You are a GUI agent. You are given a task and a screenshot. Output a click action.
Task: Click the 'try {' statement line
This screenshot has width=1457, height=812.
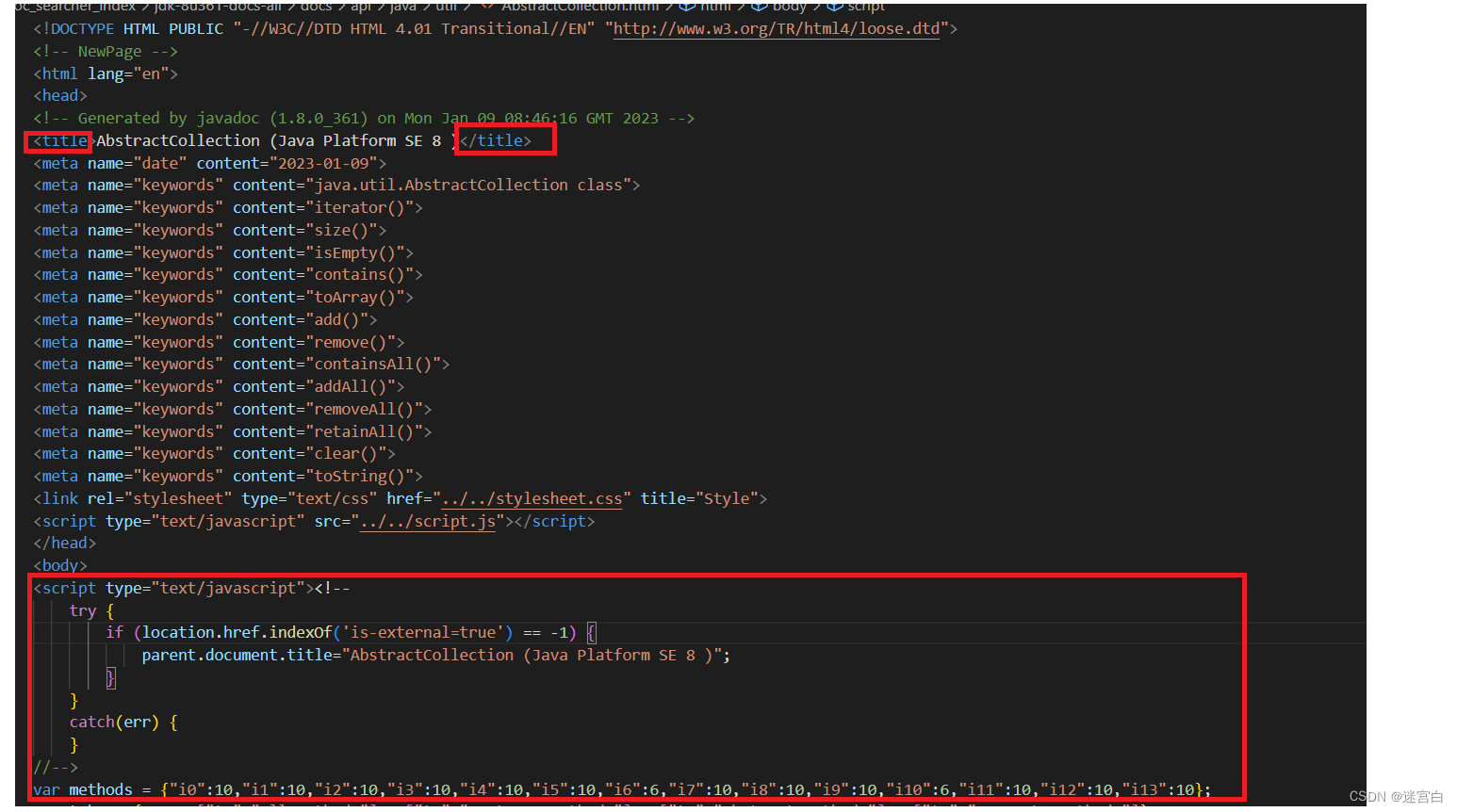91,610
